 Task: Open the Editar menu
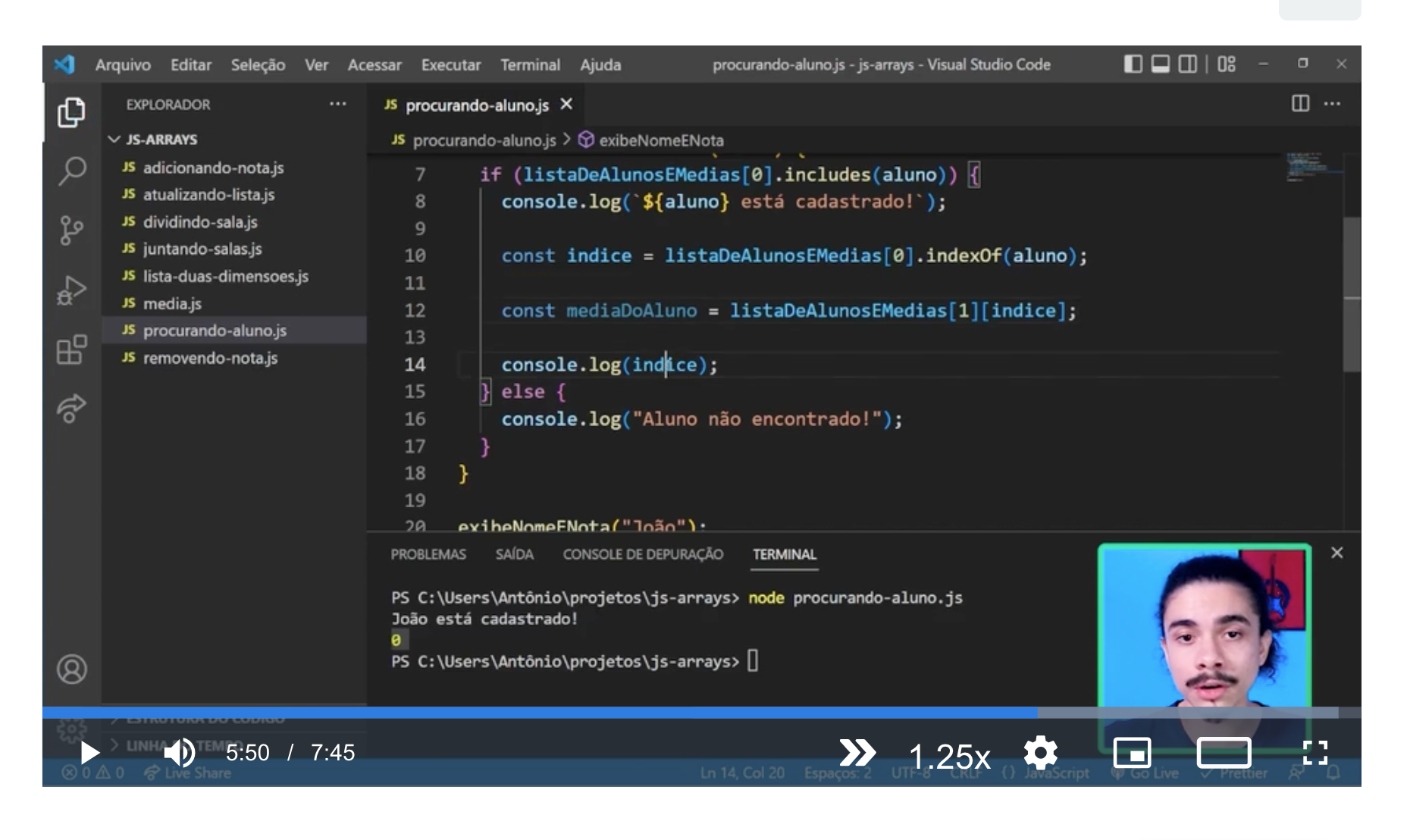[x=191, y=65]
